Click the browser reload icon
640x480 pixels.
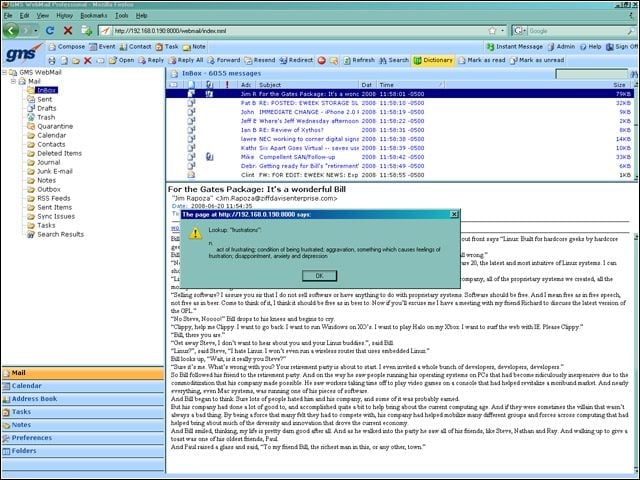tap(50, 31)
